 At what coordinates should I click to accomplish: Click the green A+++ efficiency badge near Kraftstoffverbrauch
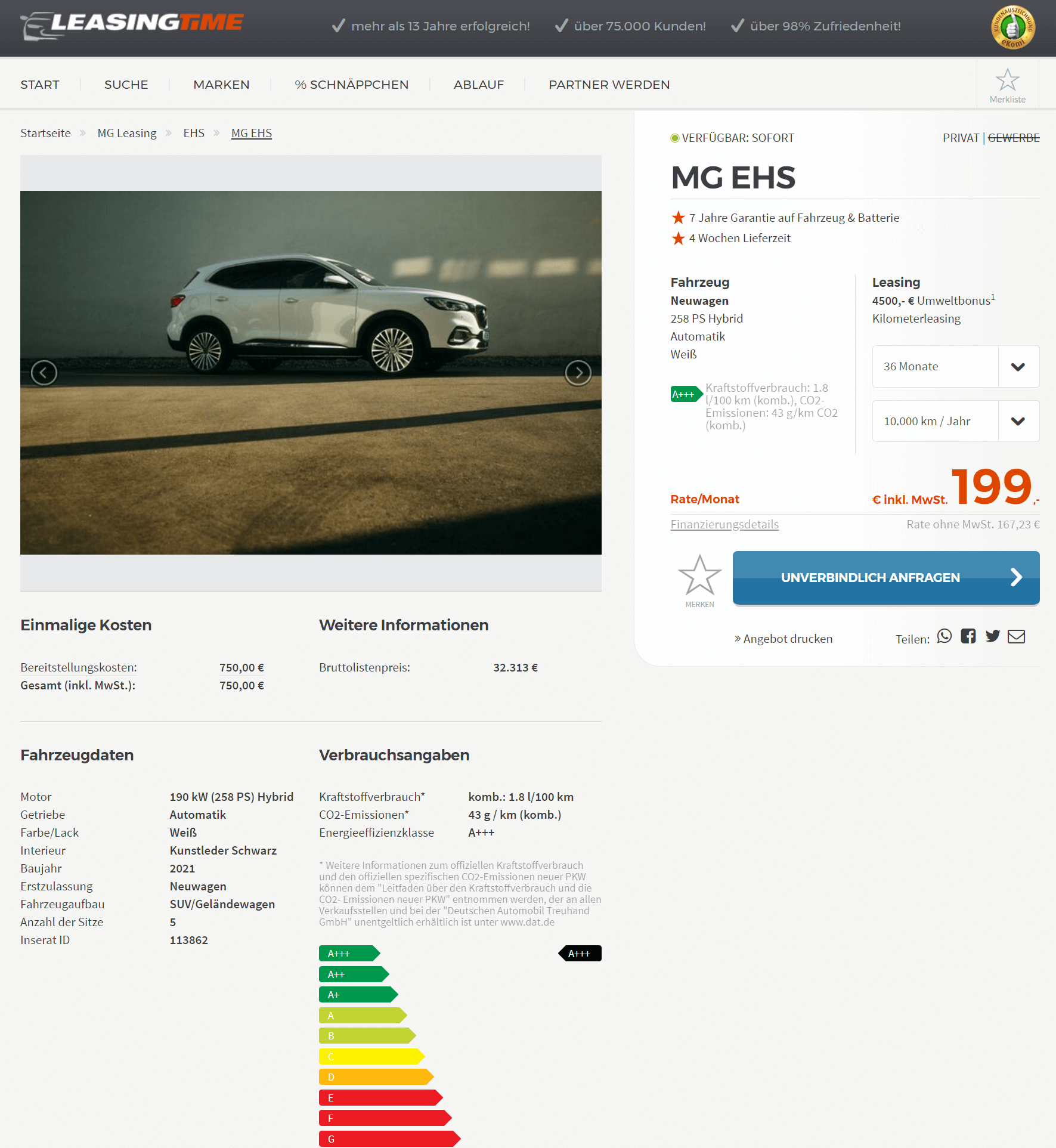[x=686, y=394]
